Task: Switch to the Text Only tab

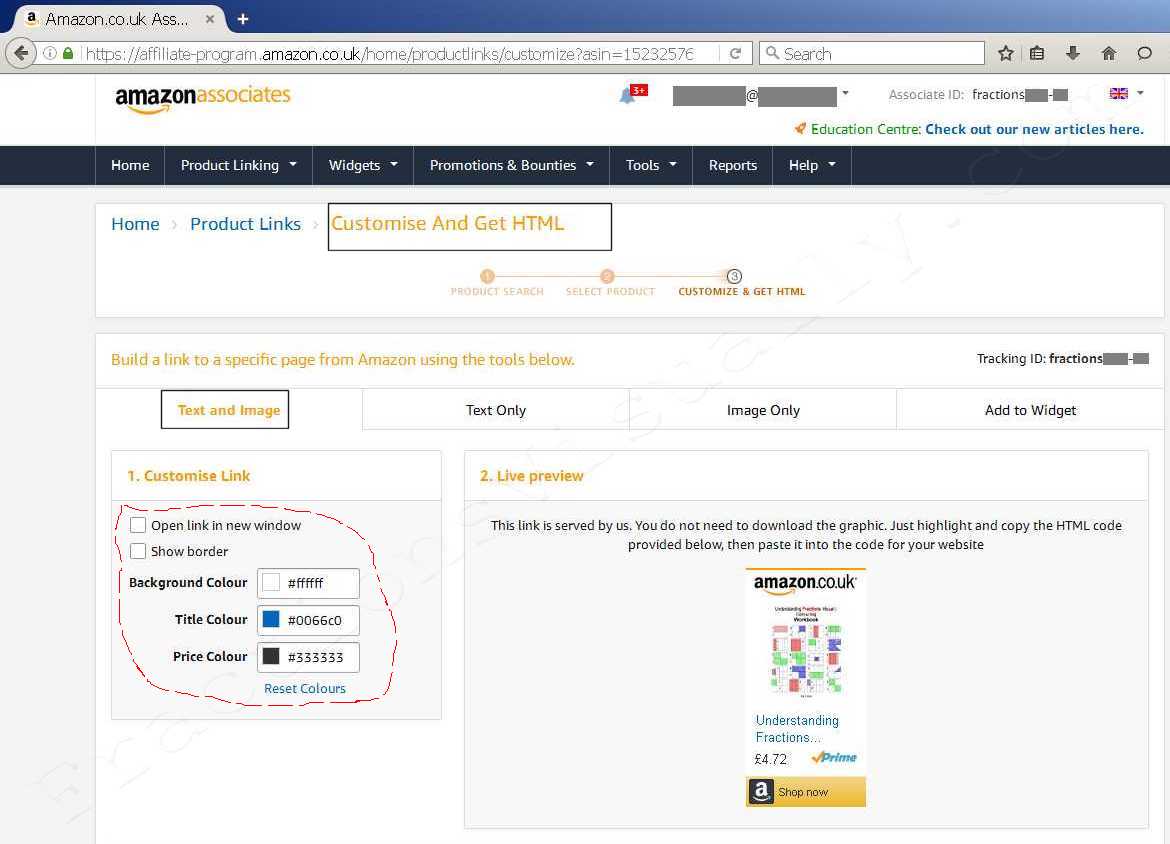Action: point(495,410)
